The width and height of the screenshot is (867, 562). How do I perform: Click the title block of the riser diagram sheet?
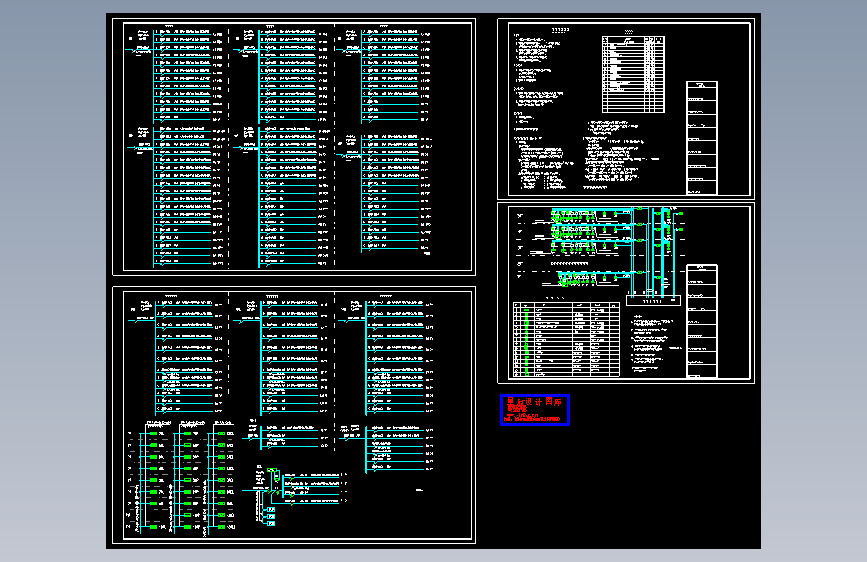[x=702, y=321]
